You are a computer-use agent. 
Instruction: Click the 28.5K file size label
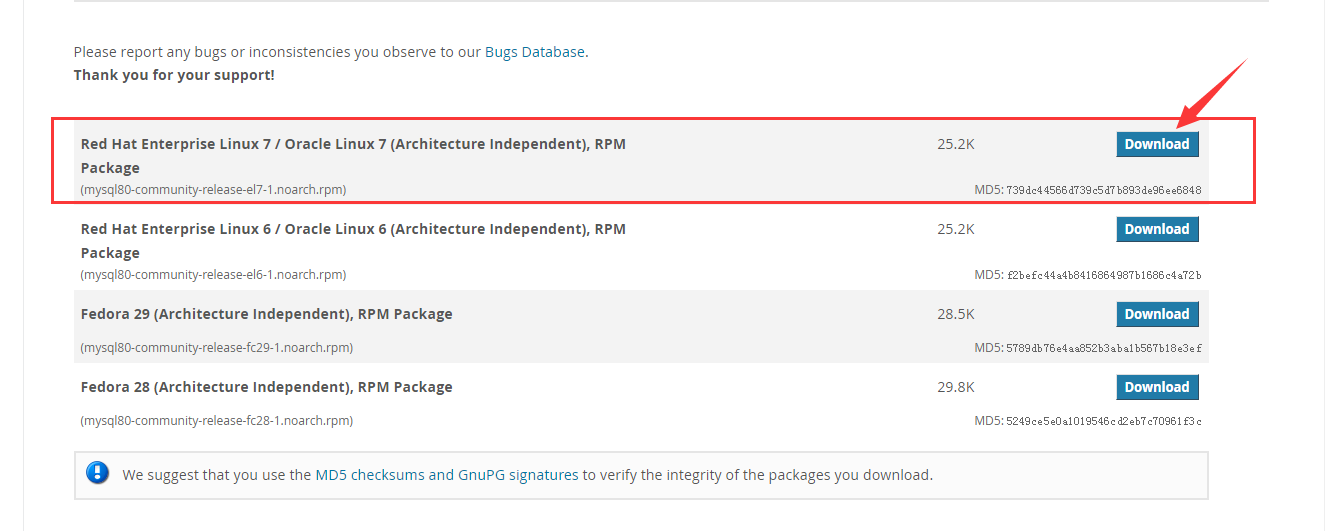click(955, 314)
